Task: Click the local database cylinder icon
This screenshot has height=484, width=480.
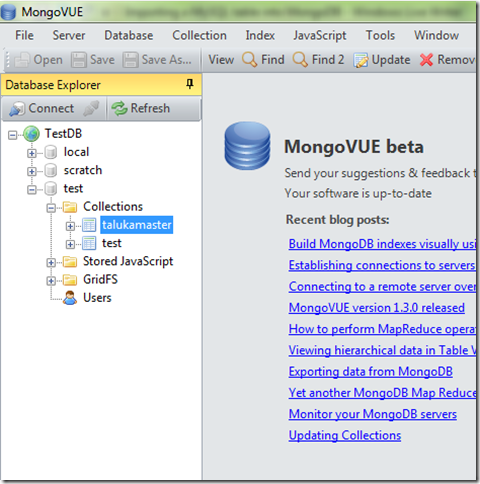Action: (51, 152)
